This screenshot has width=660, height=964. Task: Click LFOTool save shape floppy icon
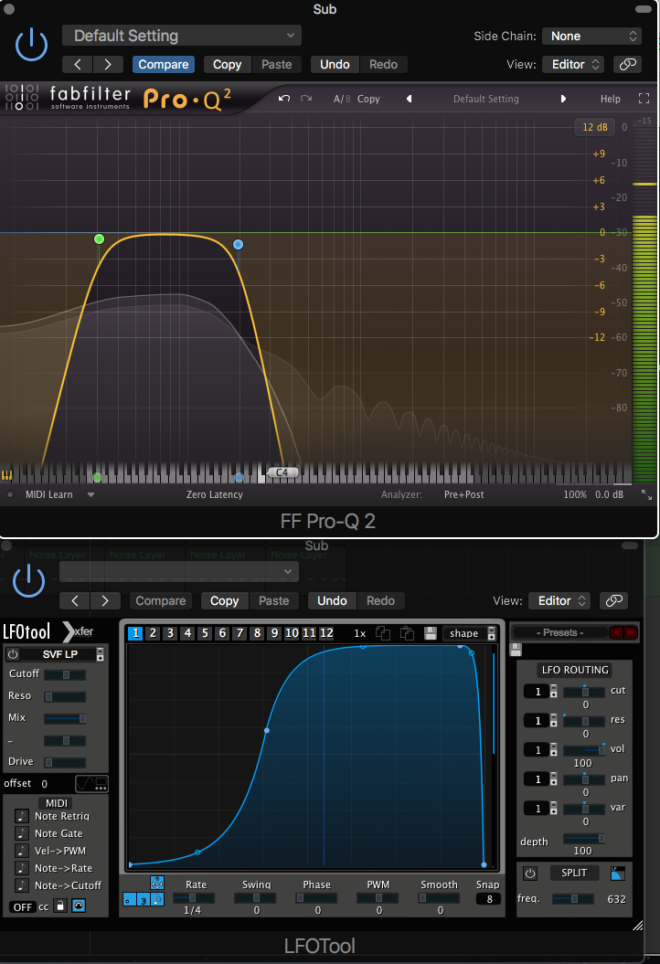[x=430, y=633]
